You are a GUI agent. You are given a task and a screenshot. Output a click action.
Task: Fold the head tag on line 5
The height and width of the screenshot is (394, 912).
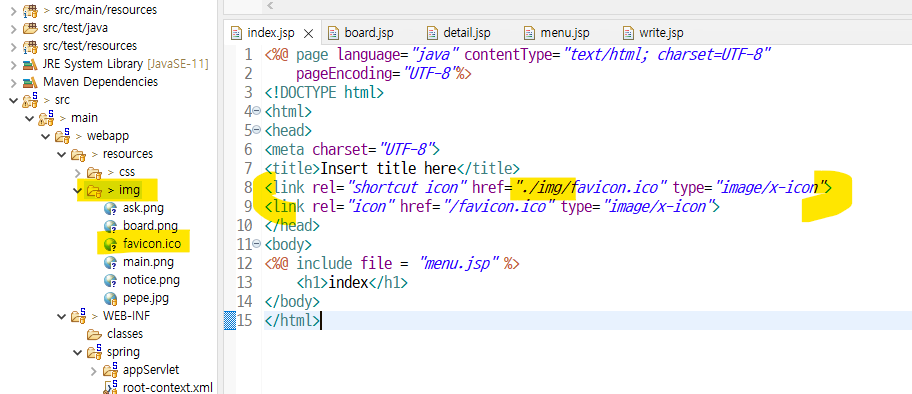click(x=256, y=130)
